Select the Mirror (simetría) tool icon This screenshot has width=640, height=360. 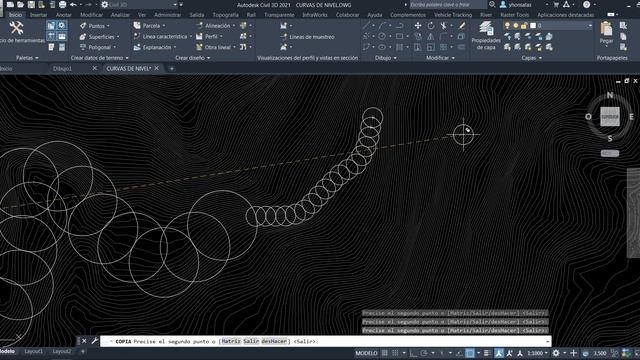coord(431,36)
